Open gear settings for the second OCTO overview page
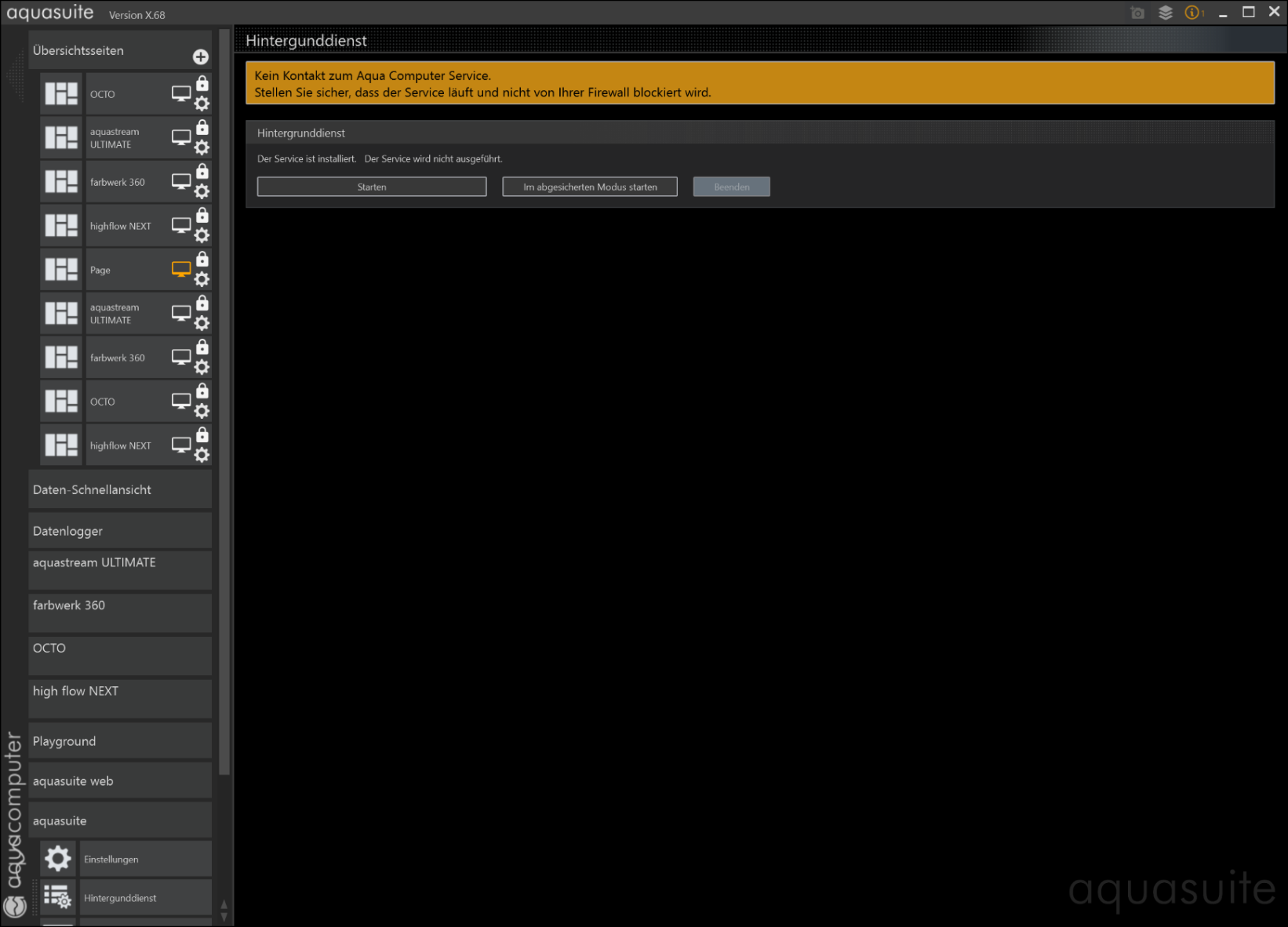 [202, 411]
